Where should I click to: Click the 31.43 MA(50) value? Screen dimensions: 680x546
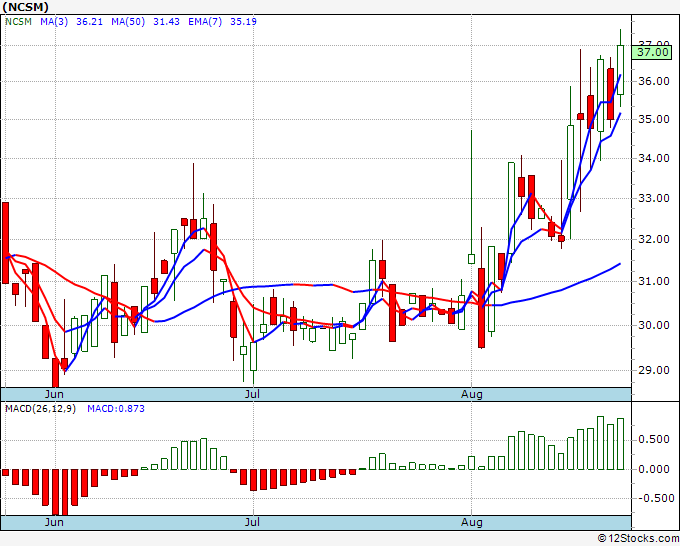(166, 22)
